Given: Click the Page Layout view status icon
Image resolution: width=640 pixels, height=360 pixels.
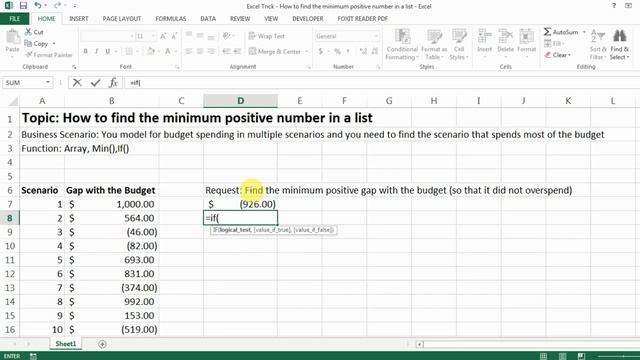Looking at the screenshot, I should [x=562, y=356].
